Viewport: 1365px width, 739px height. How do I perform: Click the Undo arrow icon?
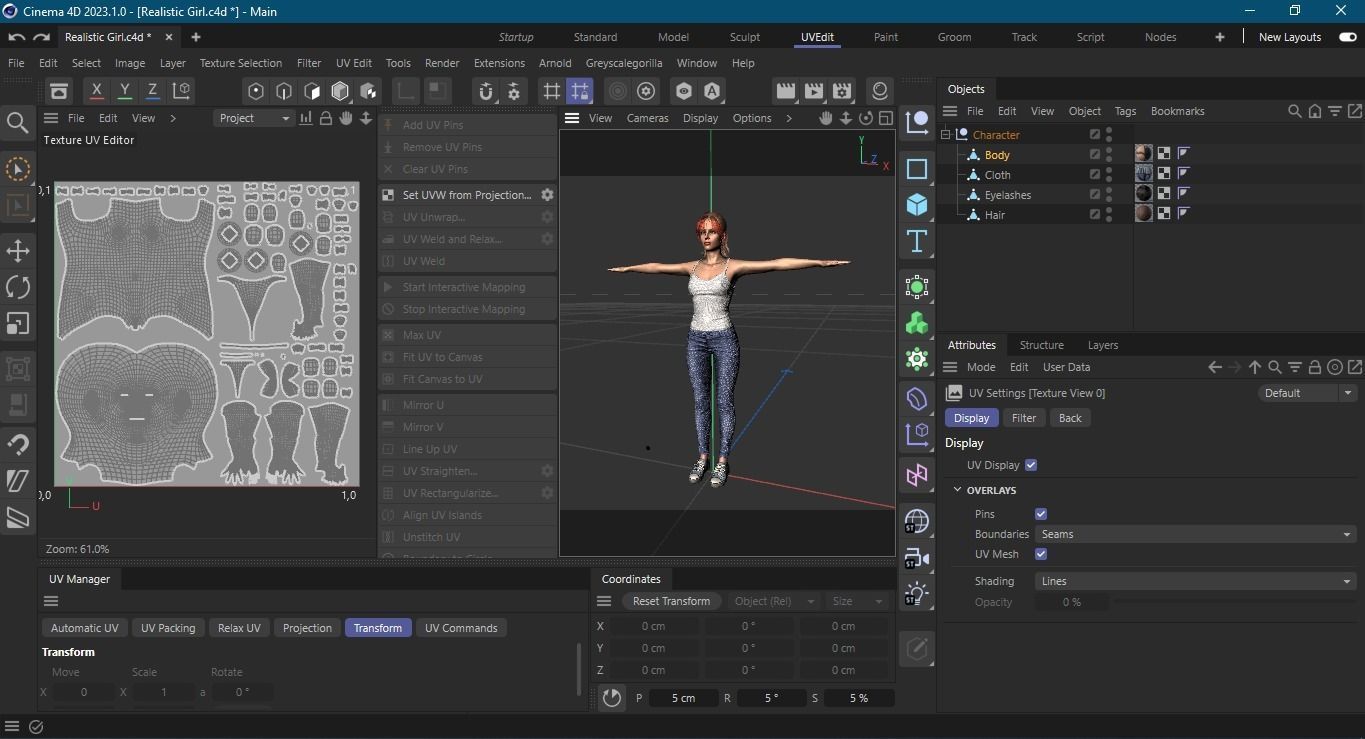[x=17, y=37]
